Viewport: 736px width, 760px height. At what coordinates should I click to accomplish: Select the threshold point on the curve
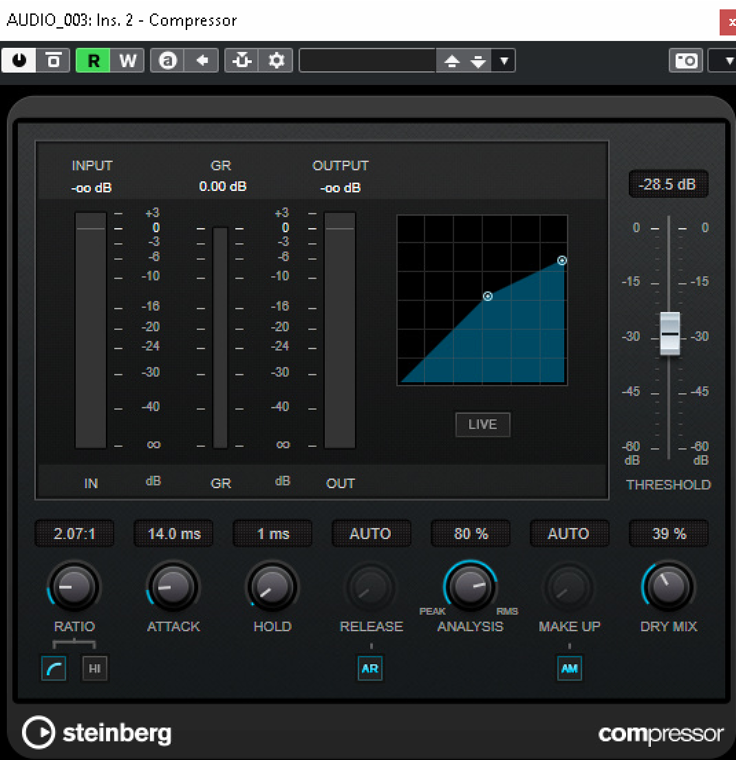(x=488, y=296)
